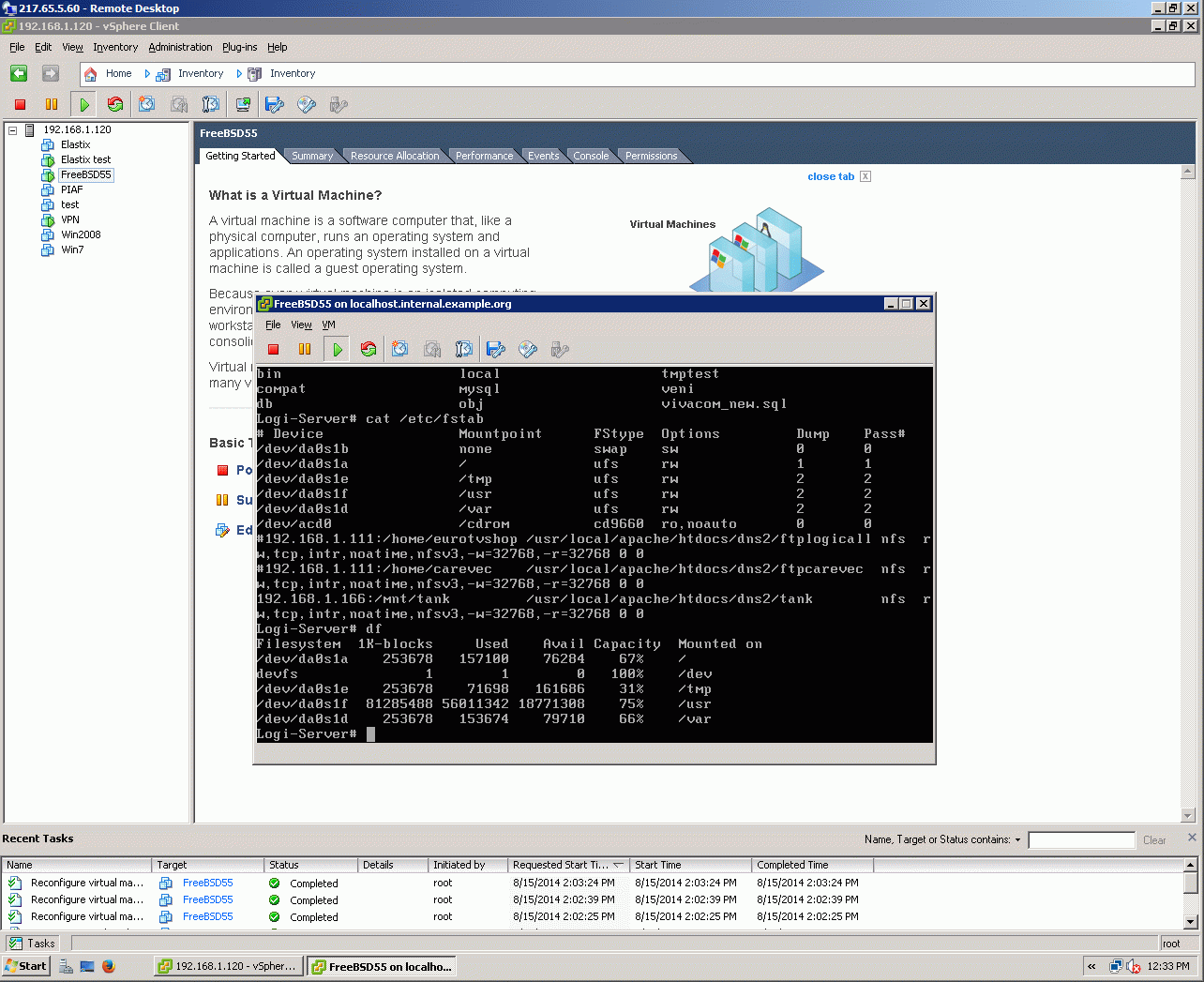Click the Recent Tasks filter text field
Viewport: 1204px width, 982px height.
point(1081,840)
